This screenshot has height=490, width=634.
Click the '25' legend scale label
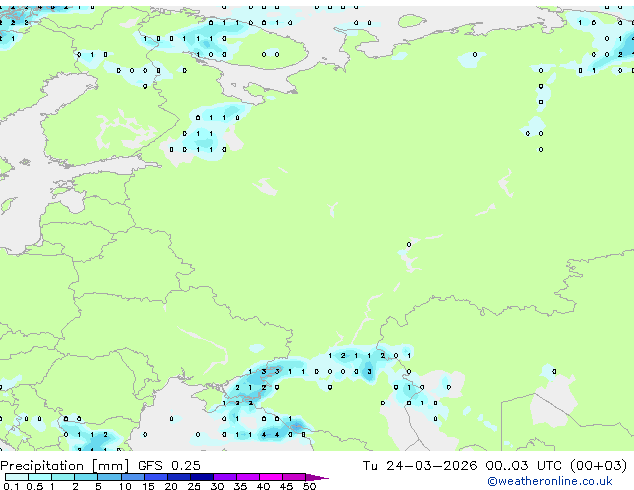click(194, 486)
